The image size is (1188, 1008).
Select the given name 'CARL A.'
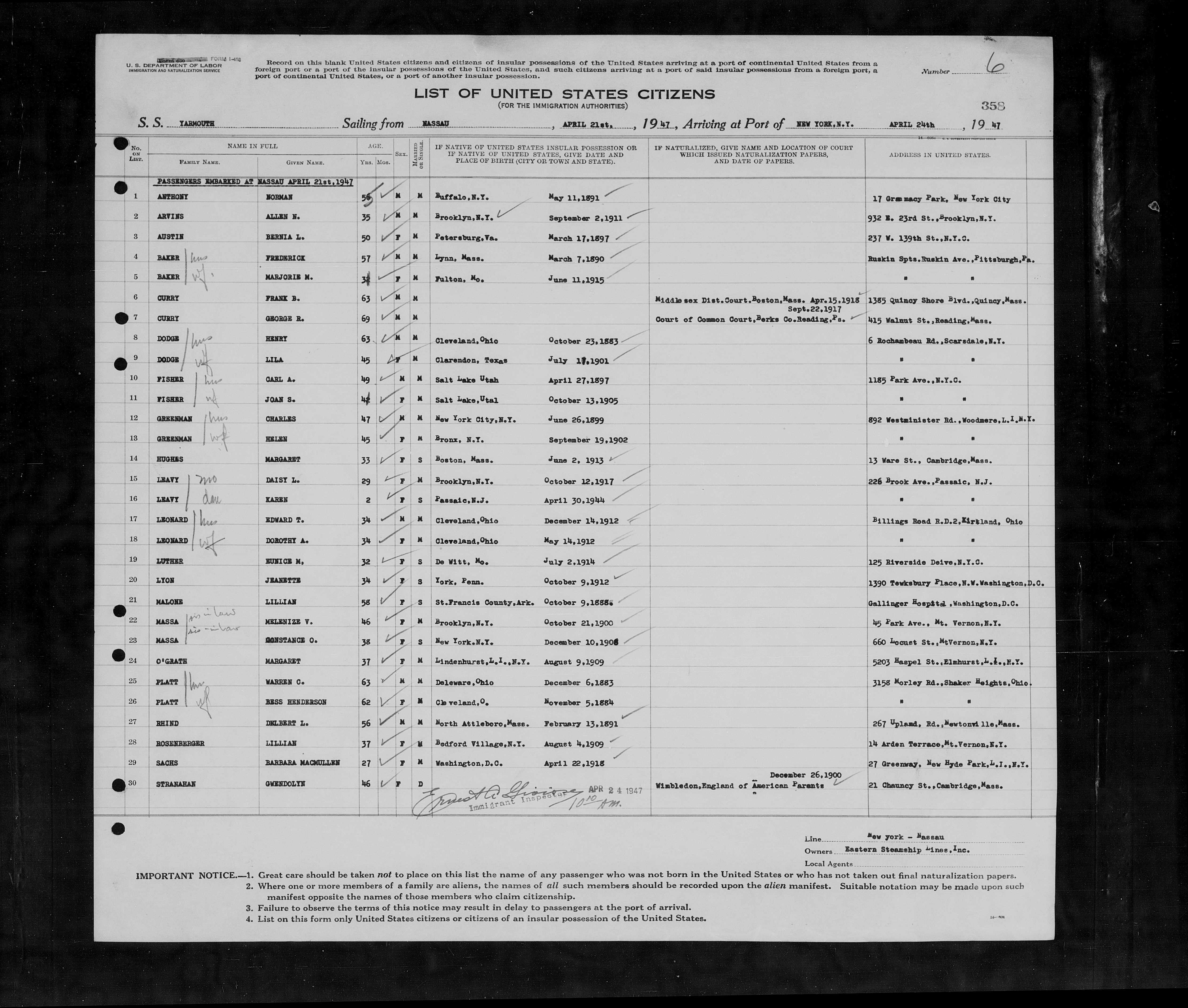pos(280,379)
